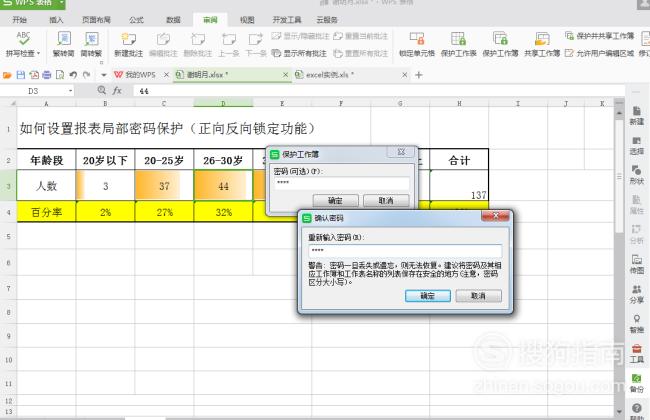
Task: Select the cell containing 37
Action: coord(164,186)
